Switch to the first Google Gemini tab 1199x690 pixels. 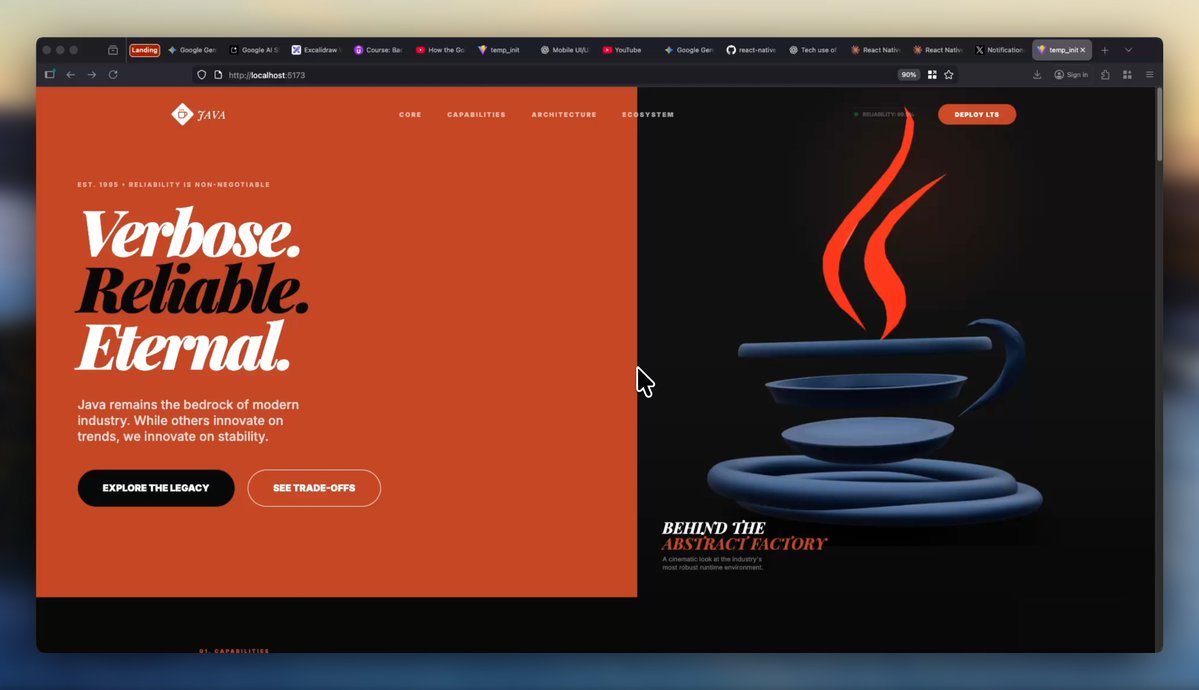click(192, 50)
